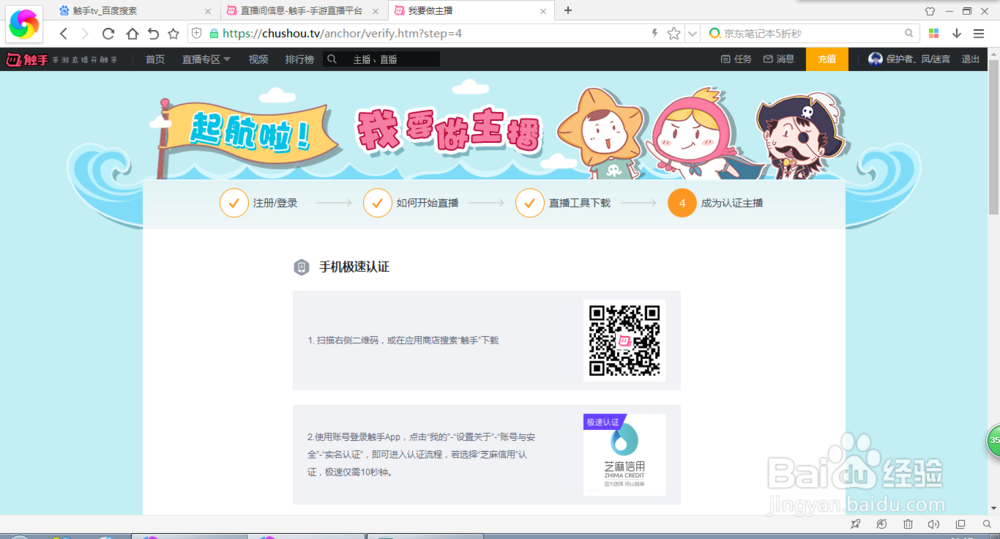Toggle sound with status bar speaker icon
The image size is (1000, 539).
click(934, 524)
